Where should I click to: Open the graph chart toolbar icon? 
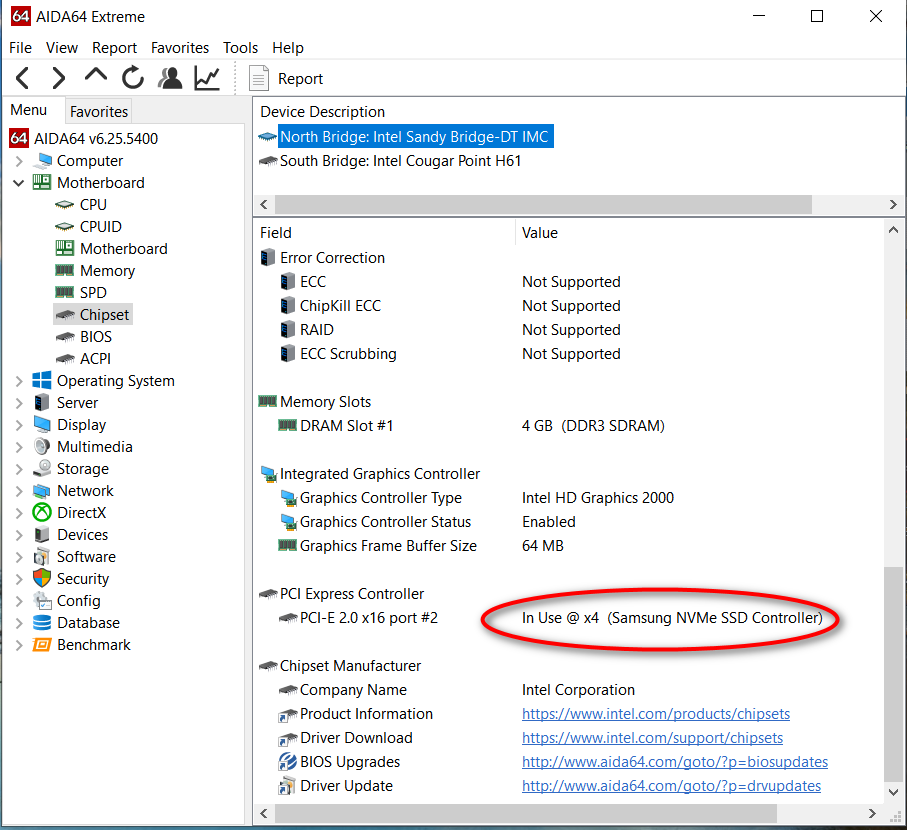pos(207,78)
